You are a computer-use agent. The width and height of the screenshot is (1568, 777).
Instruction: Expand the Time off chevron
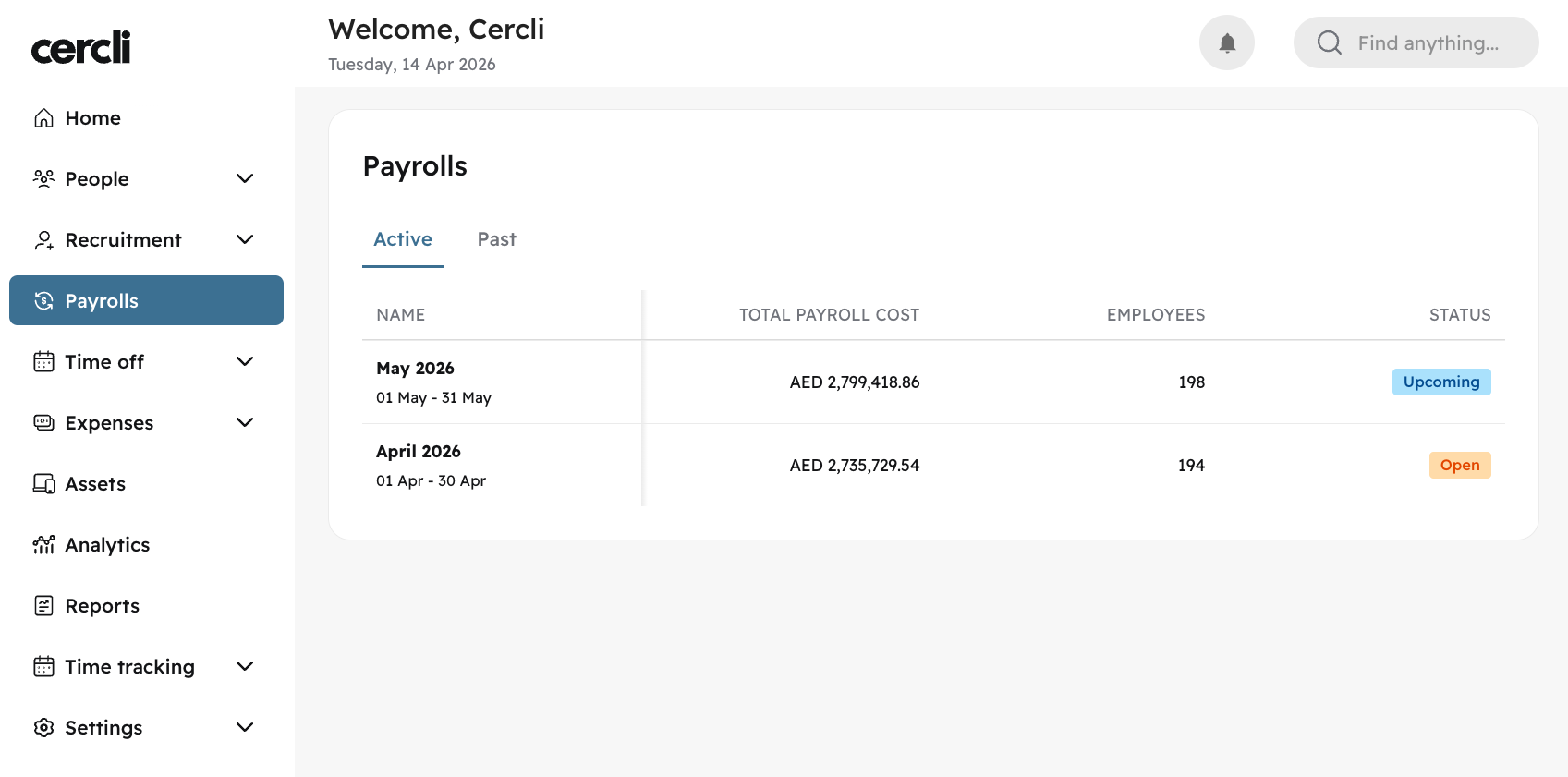tap(245, 362)
